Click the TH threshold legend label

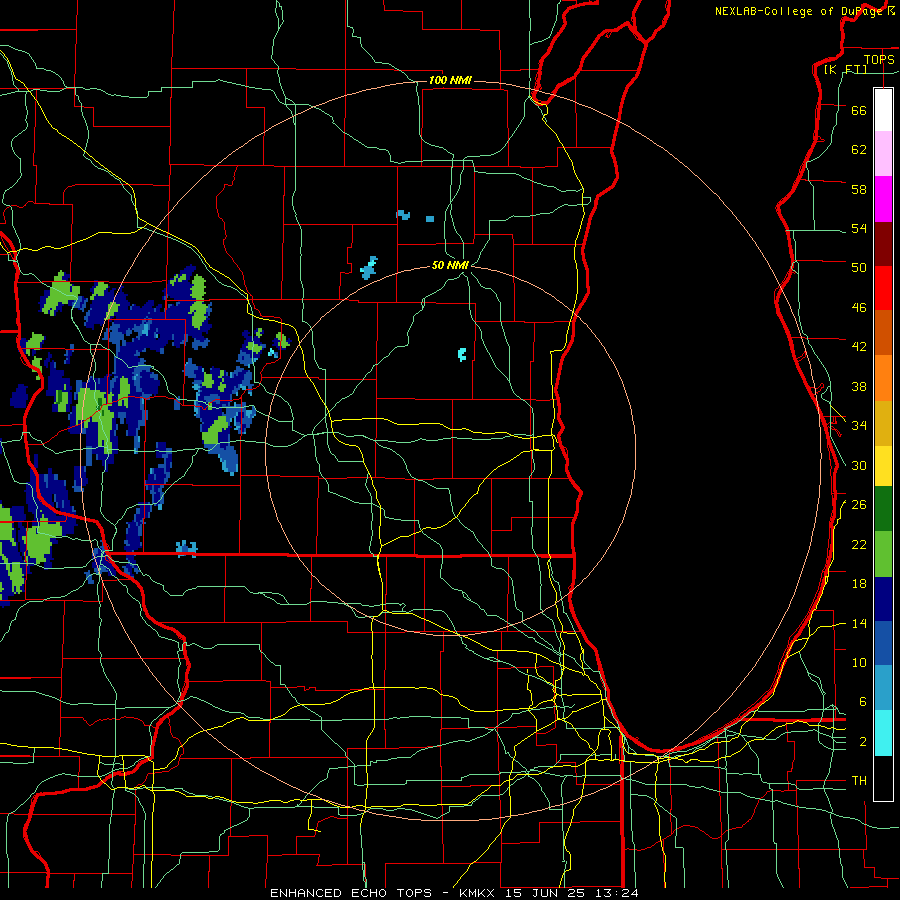[859, 781]
